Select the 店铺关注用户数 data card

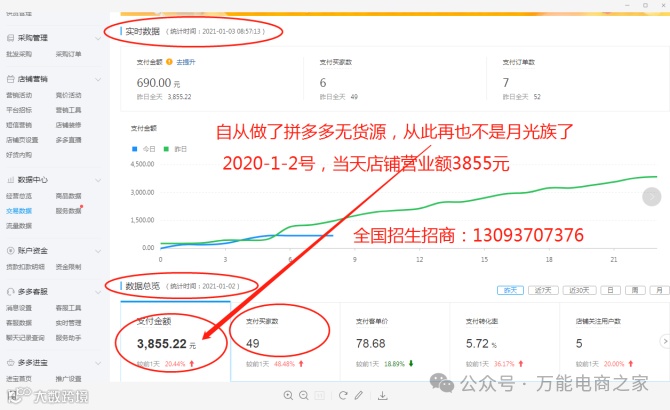[x=614, y=342]
